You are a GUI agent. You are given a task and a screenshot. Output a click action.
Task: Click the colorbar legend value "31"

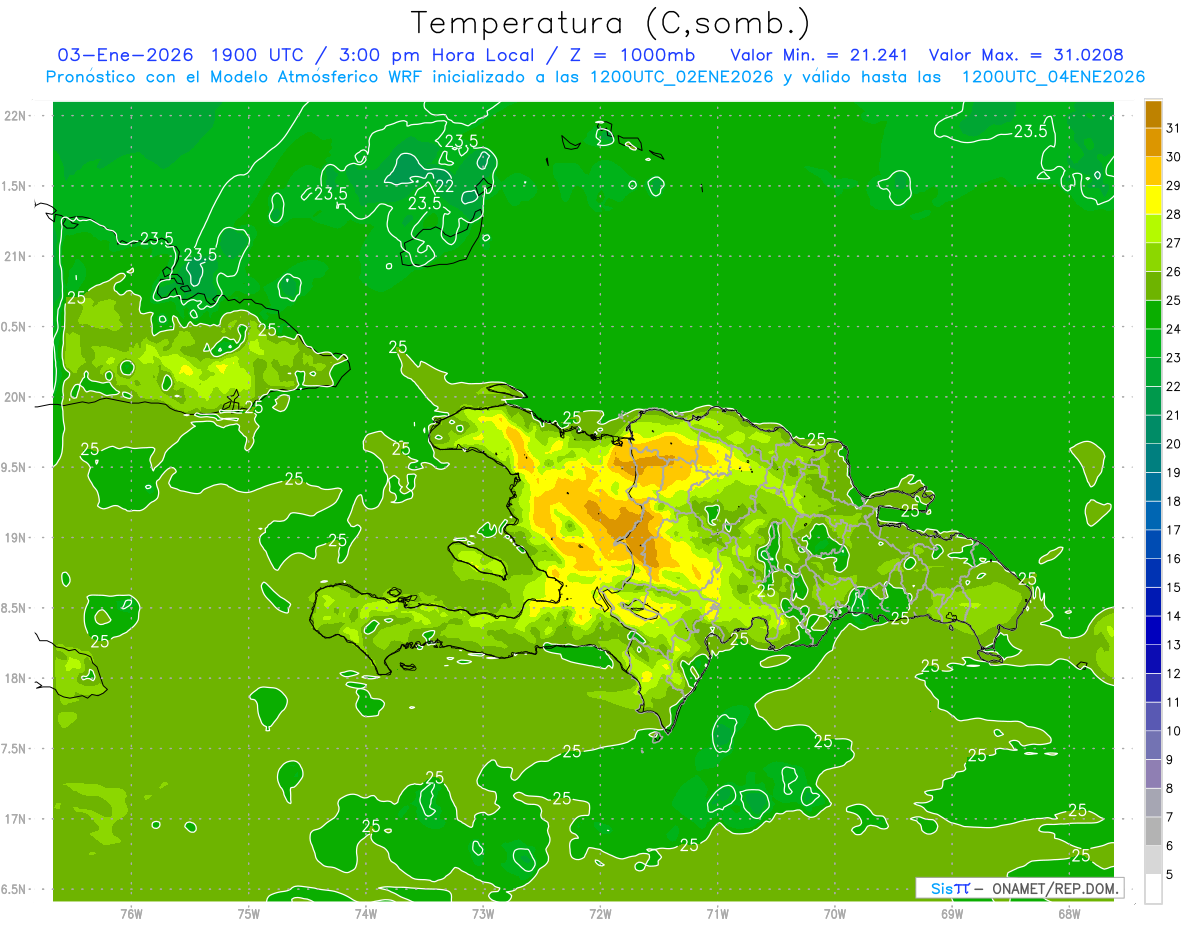(1174, 128)
